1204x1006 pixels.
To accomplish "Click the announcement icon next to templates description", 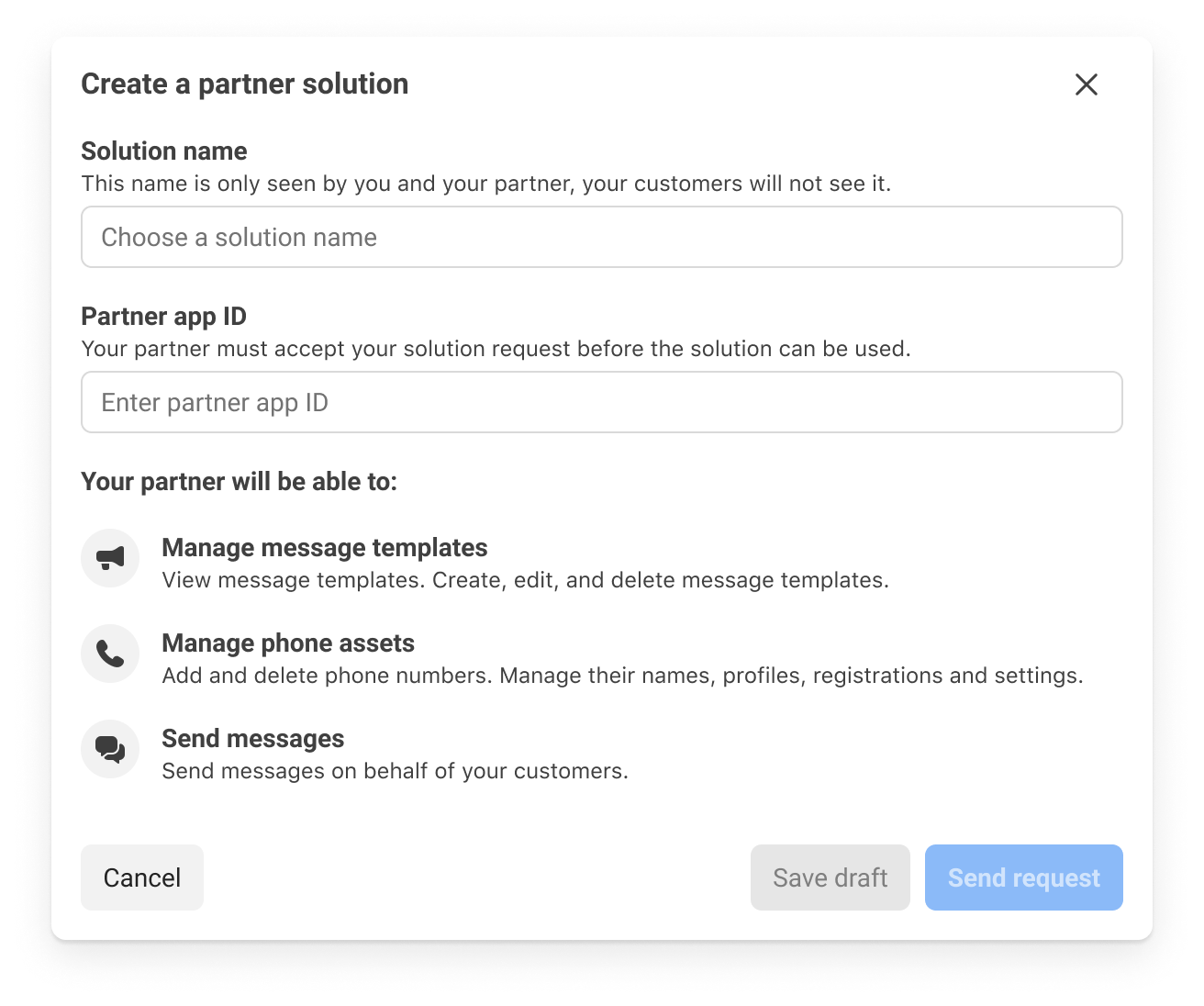I will [x=109, y=557].
